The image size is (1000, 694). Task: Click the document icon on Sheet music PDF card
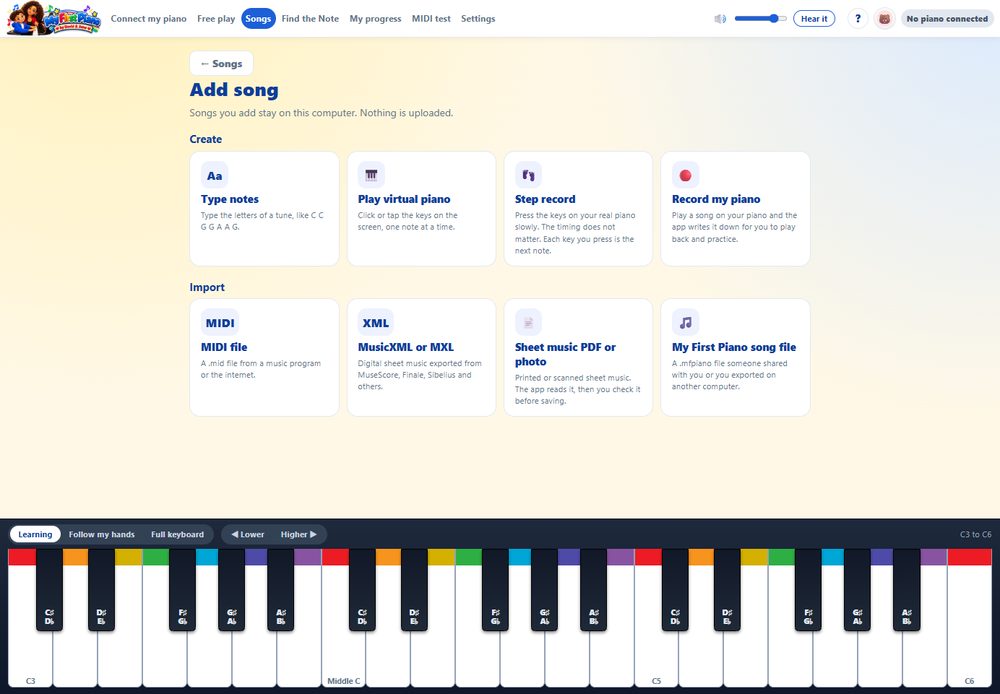[528, 323]
